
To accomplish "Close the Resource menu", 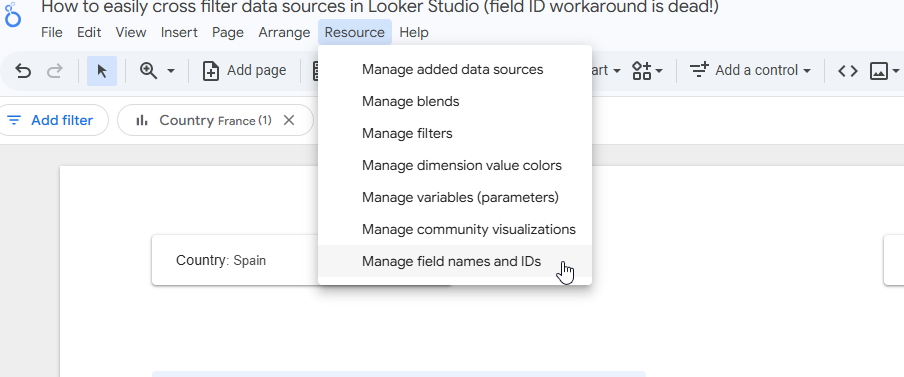I will [x=355, y=32].
